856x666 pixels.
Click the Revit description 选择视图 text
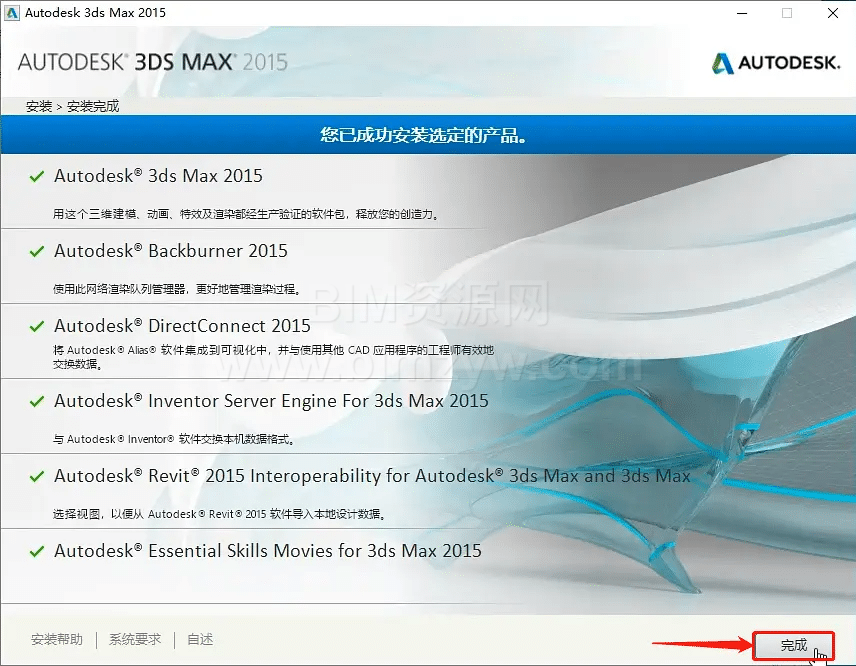click(x=219, y=514)
